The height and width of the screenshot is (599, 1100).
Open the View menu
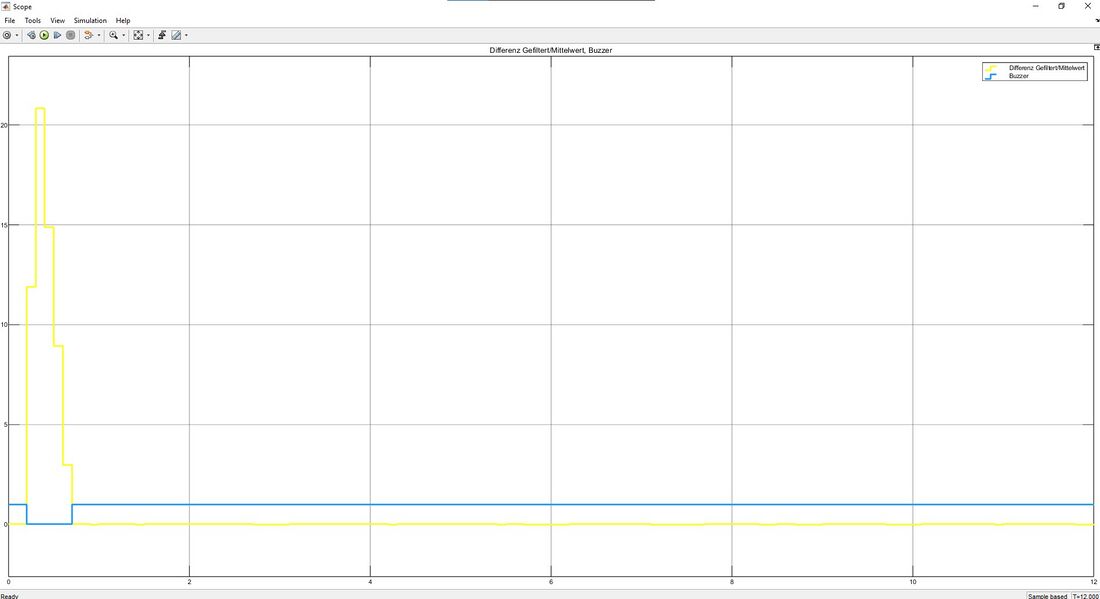click(57, 20)
